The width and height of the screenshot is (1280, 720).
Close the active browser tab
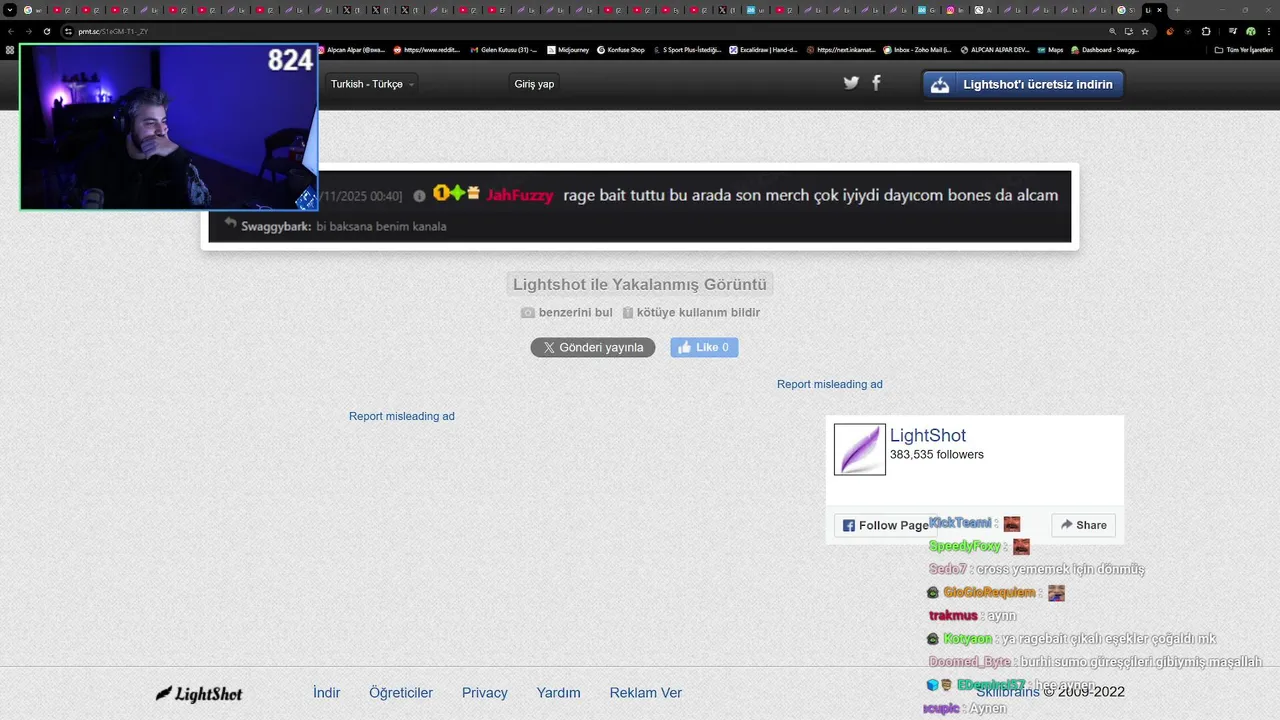click(1160, 10)
